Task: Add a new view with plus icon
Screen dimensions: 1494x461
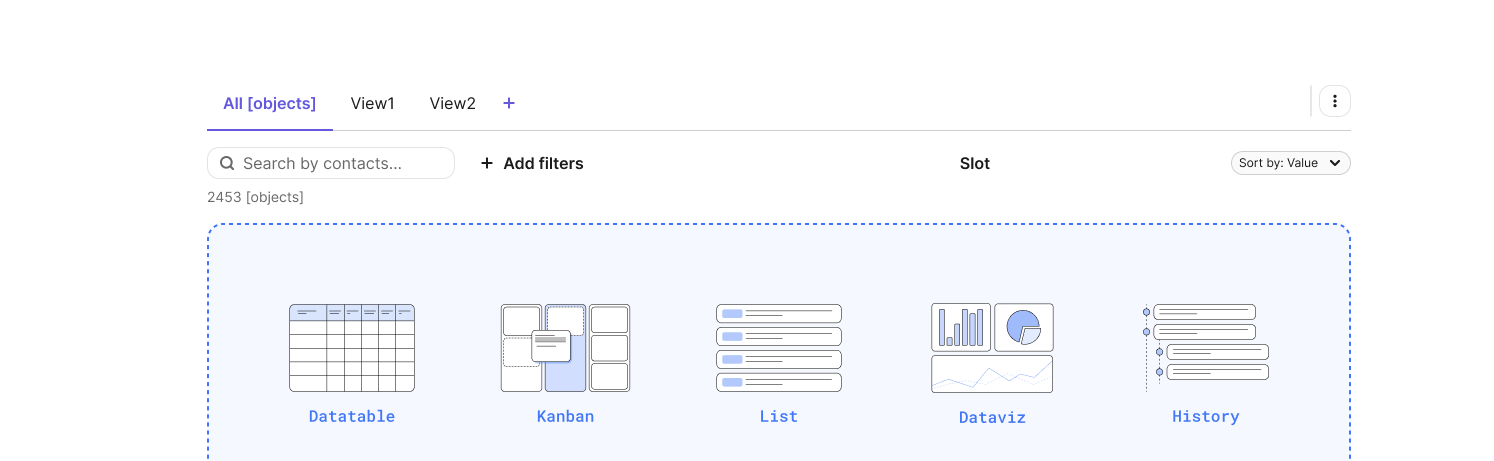Action: point(509,103)
